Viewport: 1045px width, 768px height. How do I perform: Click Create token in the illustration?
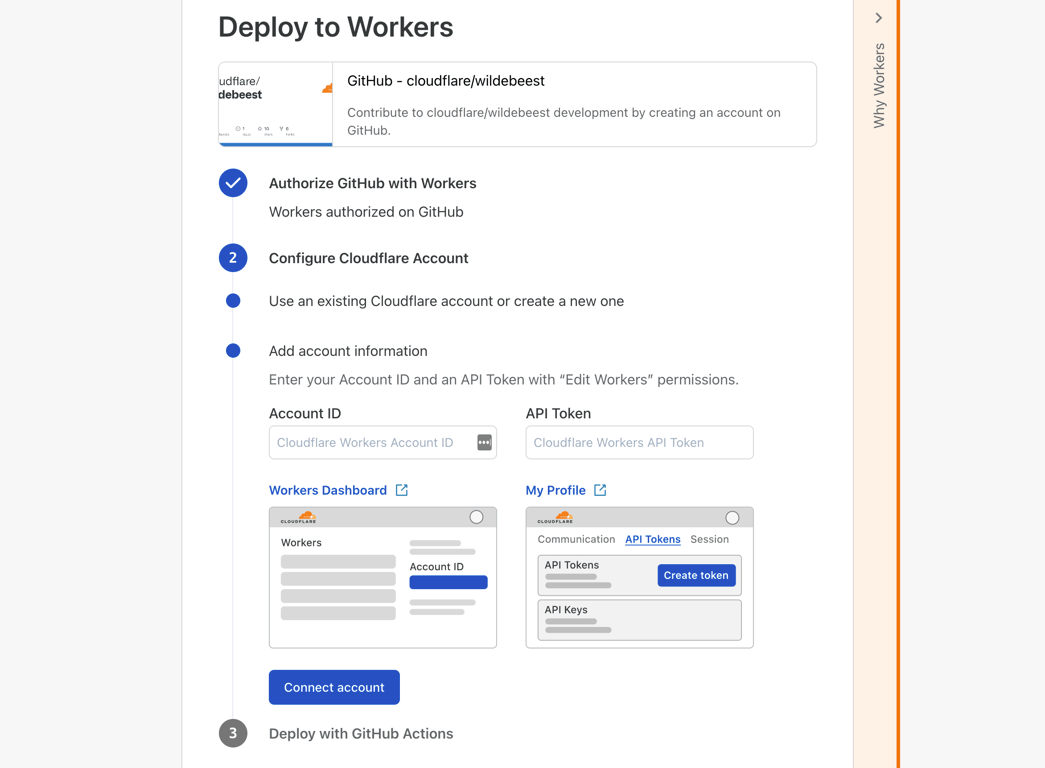point(696,575)
